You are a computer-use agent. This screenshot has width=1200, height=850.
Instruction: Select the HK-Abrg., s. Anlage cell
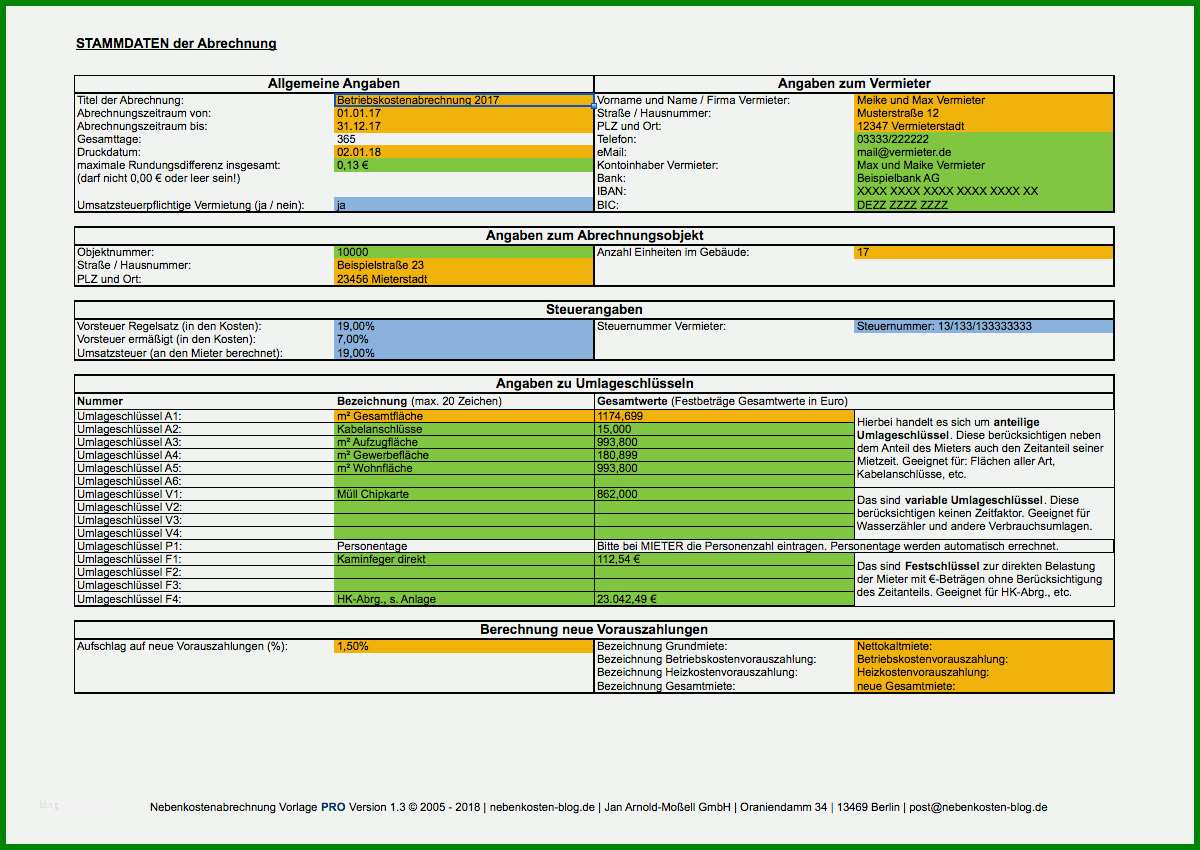click(x=464, y=599)
